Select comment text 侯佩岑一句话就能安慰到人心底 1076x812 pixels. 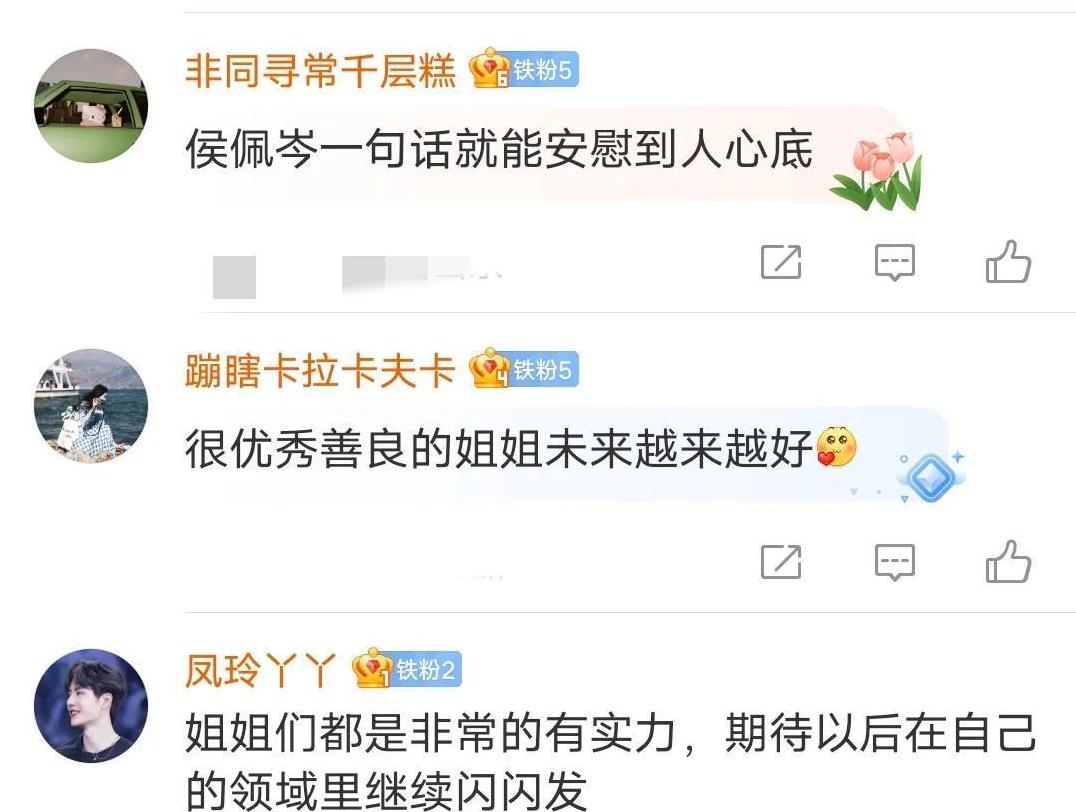pos(500,149)
